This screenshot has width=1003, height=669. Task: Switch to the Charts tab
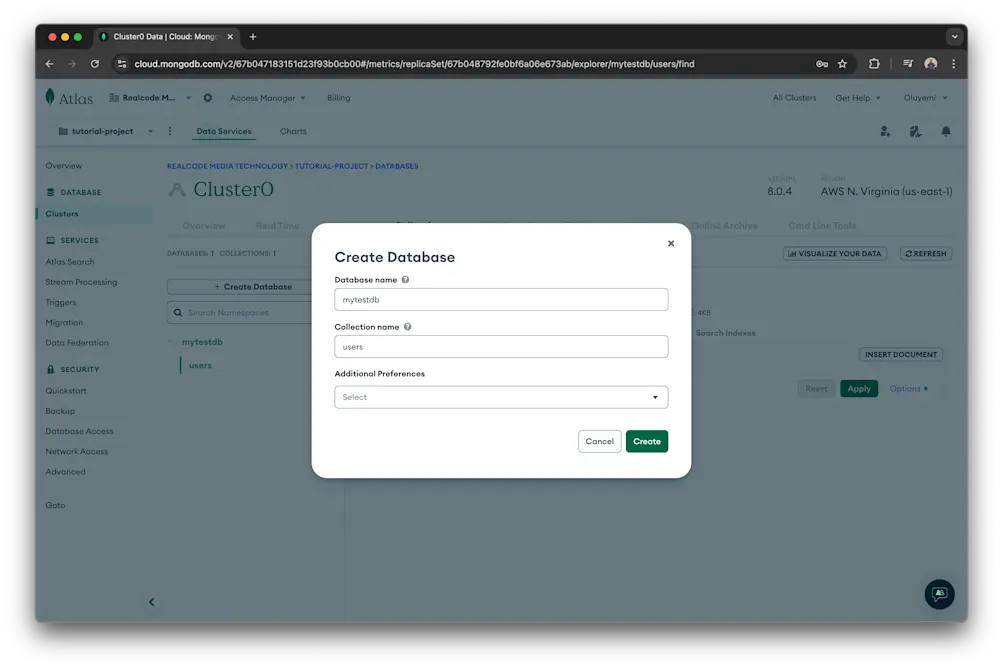point(292,130)
